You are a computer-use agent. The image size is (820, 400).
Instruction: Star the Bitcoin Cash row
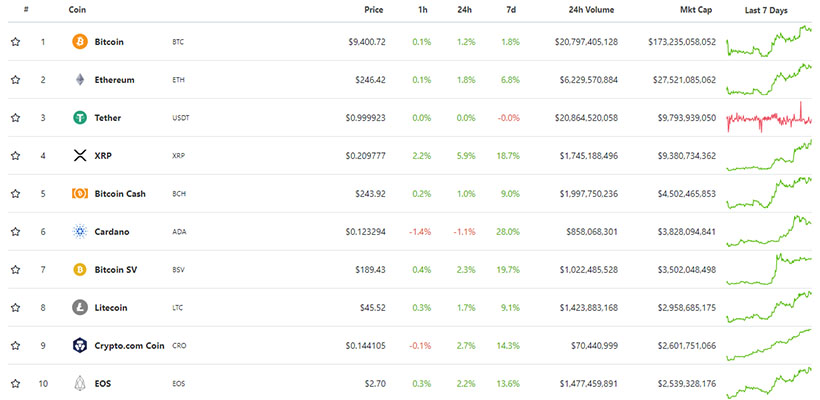point(15,193)
